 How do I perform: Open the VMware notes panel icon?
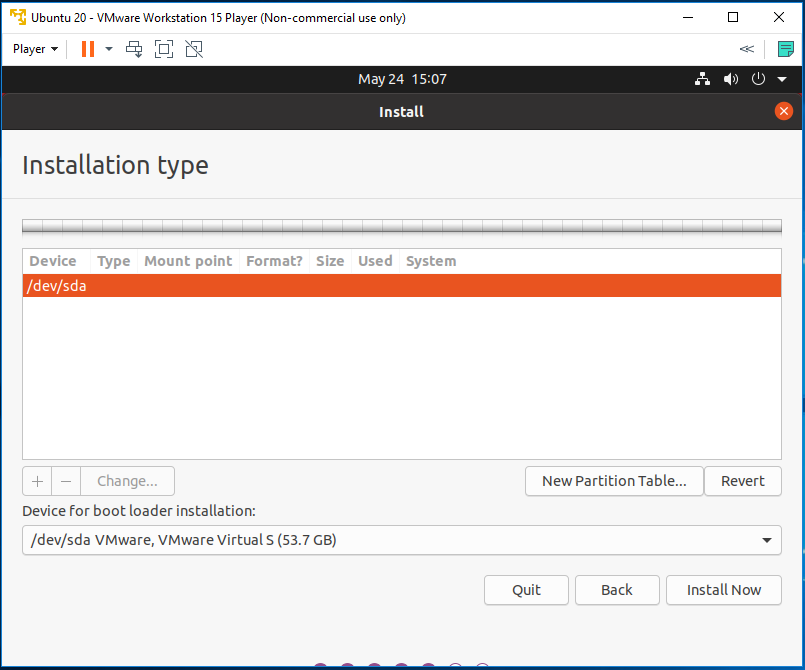click(x=785, y=49)
